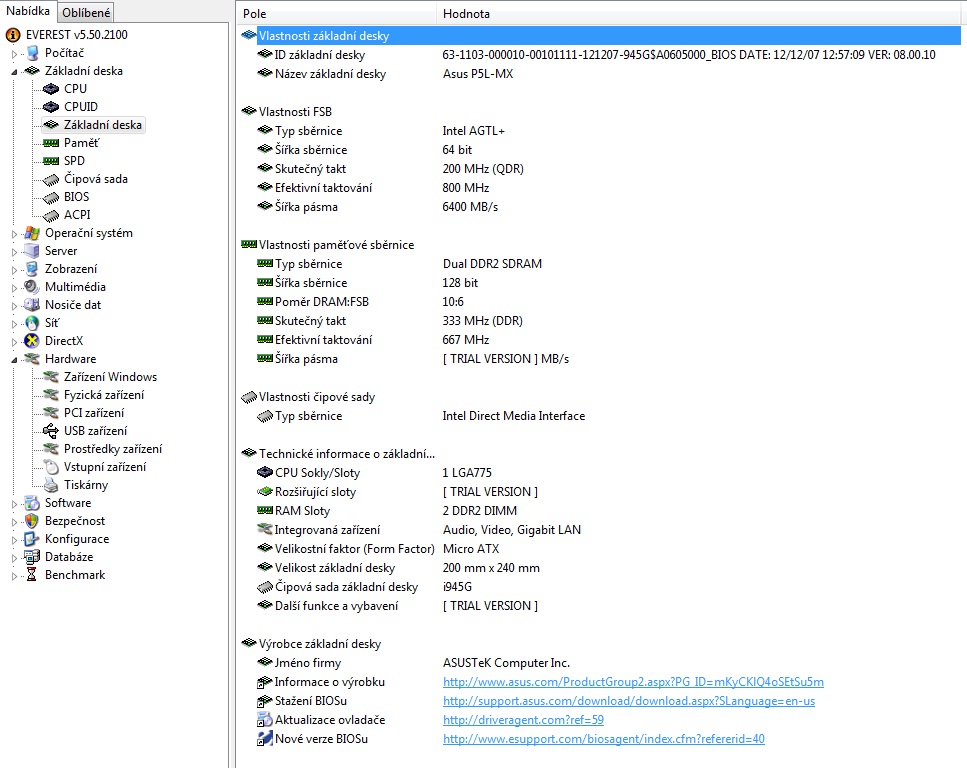Click the SPD memory icon
The height and width of the screenshot is (769, 967).
51,161
